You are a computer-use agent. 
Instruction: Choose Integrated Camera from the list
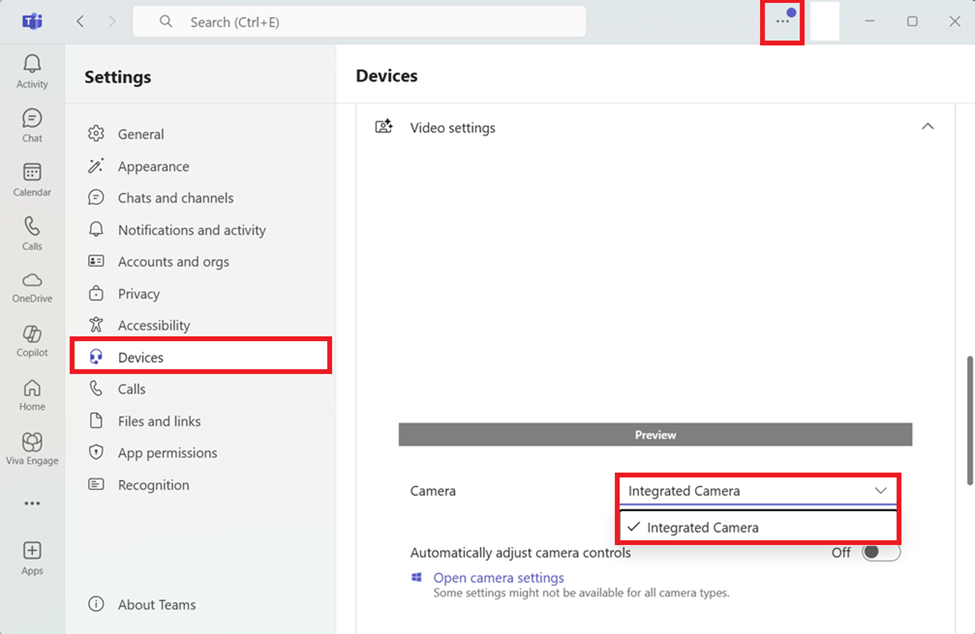coord(757,527)
